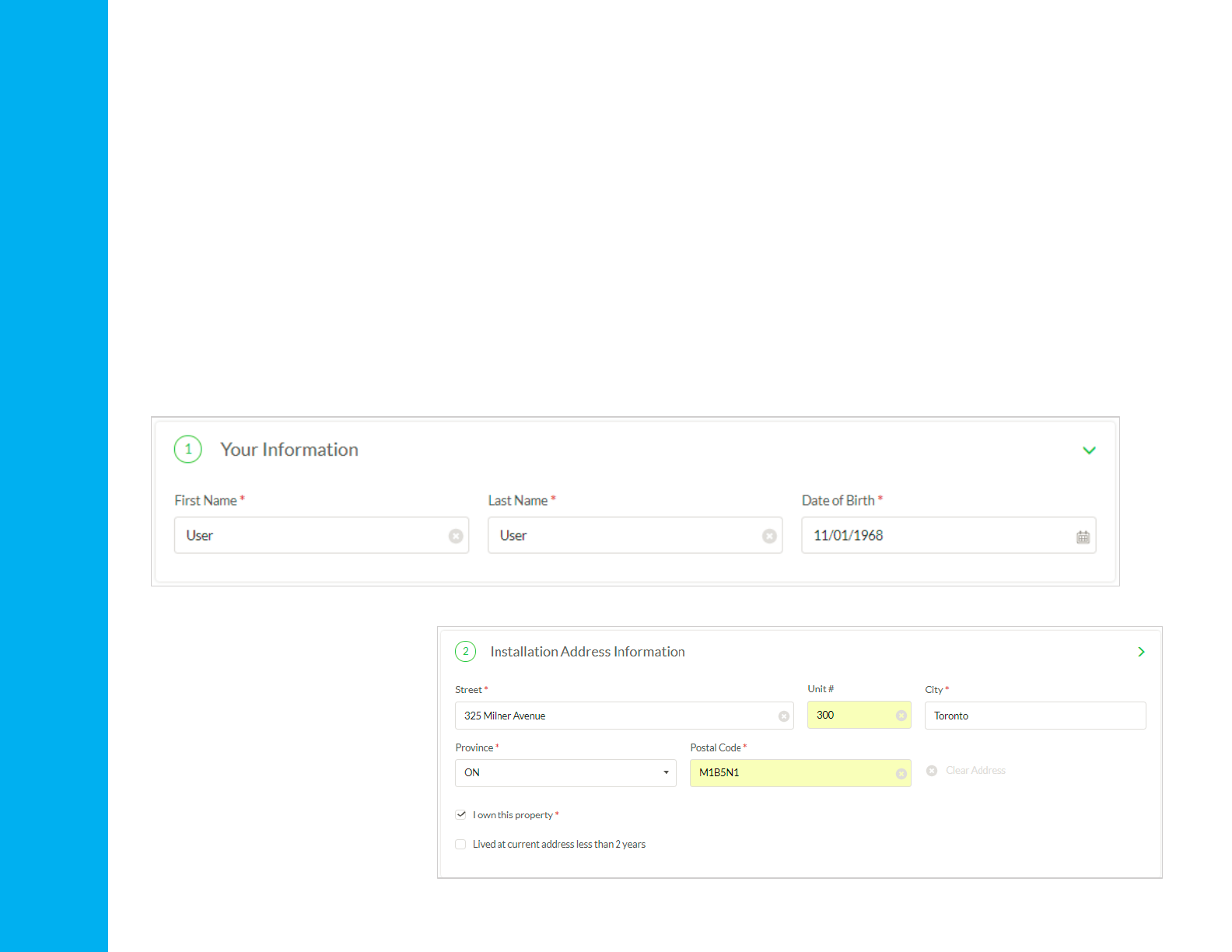Open the Date of Birth calendar icon
Image resolution: width=1232 pixels, height=952 pixels.
1083,537
